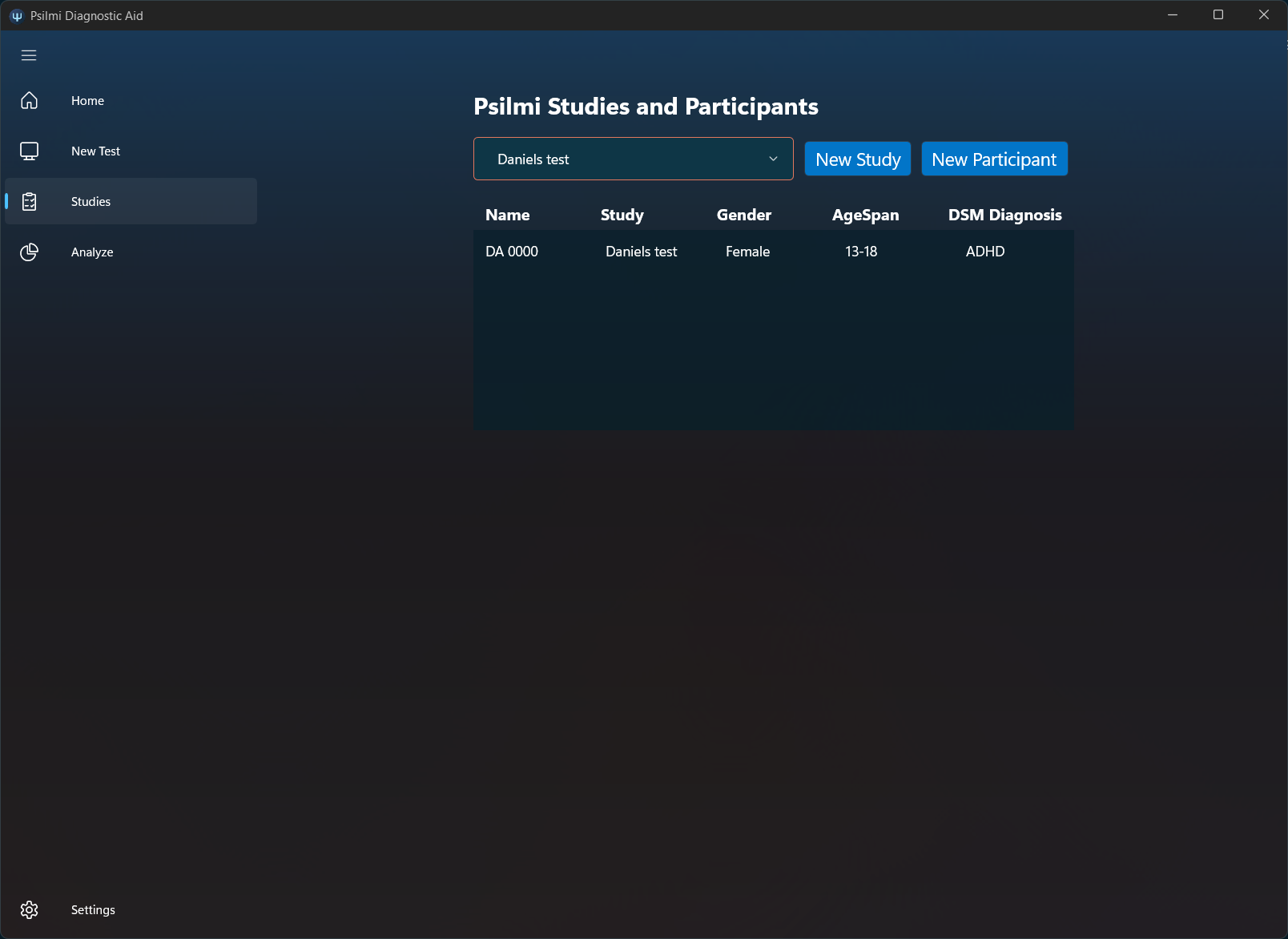The width and height of the screenshot is (1288, 939).
Task: Select the DA 0000 participant row
Action: click(x=512, y=252)
